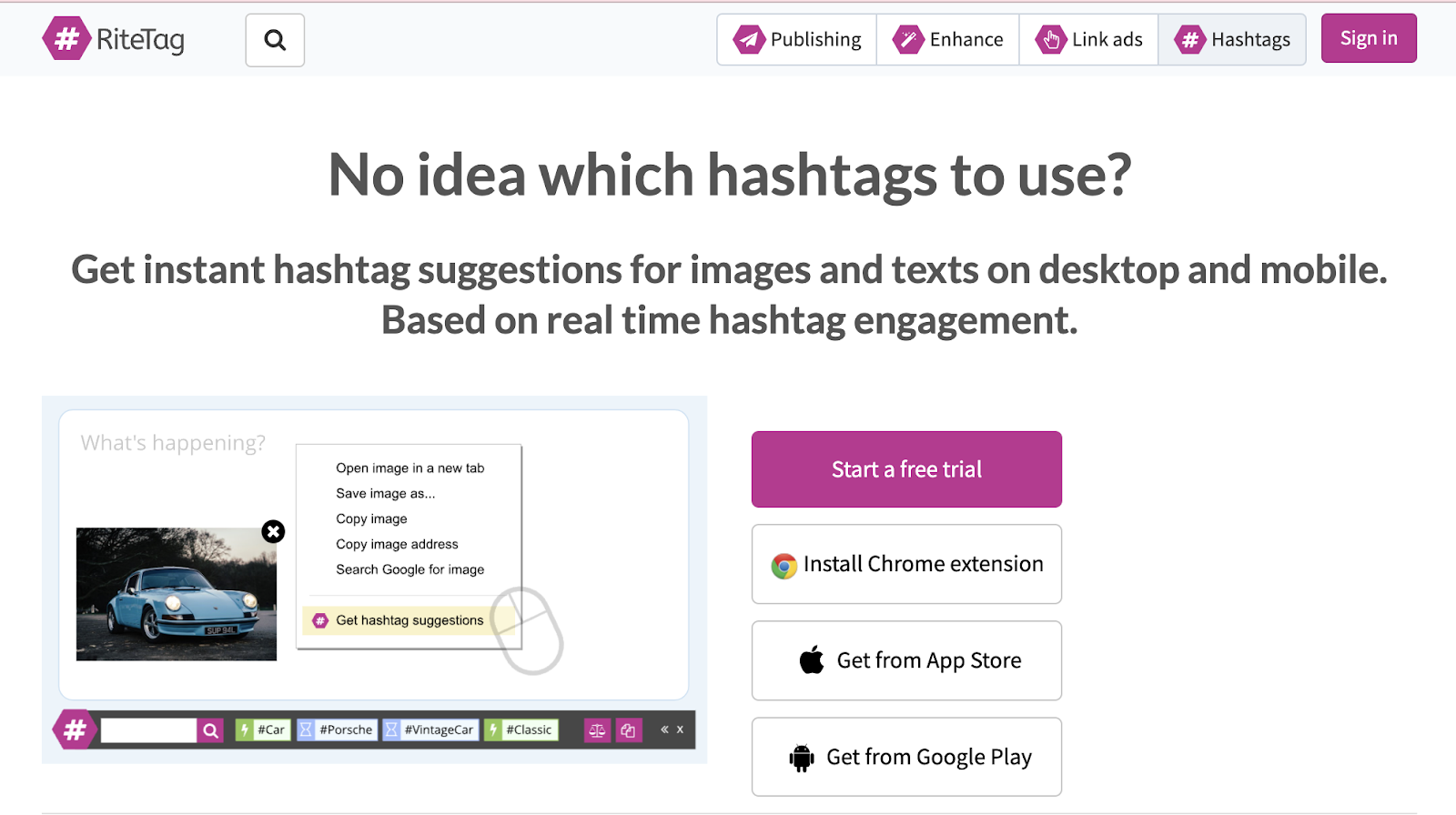
Task: Click the hashtag bar search icon
Action: (x=210, y=729)
